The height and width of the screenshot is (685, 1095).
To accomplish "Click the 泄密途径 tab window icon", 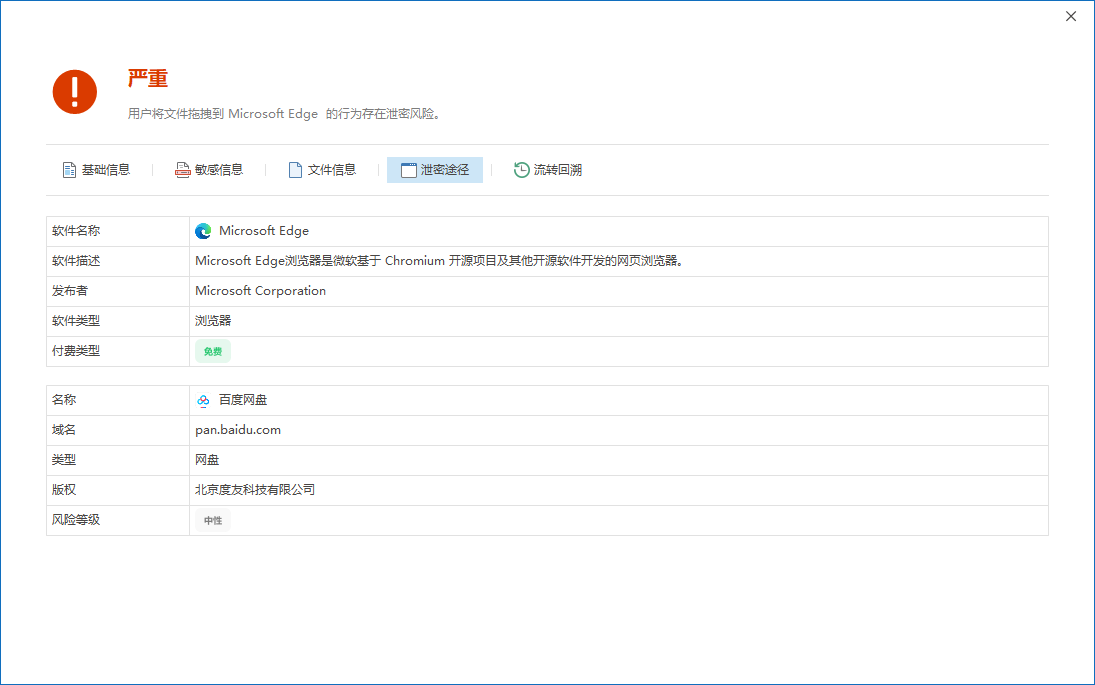I will click(408, 170).
